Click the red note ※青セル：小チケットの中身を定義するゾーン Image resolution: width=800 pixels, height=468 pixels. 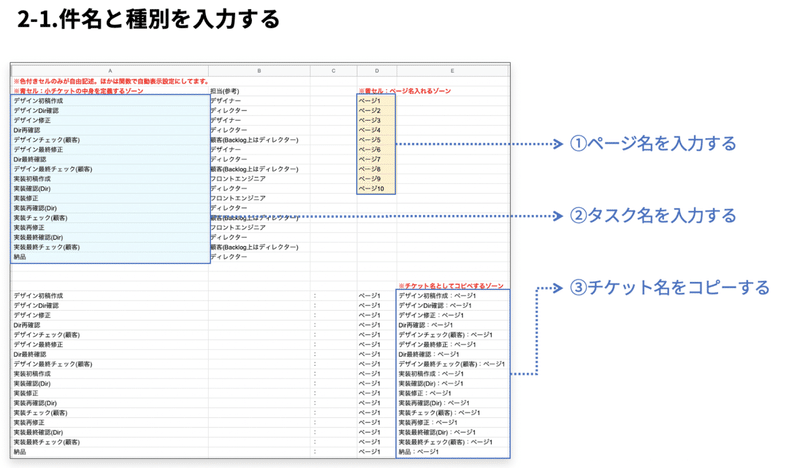click(78, 91)
